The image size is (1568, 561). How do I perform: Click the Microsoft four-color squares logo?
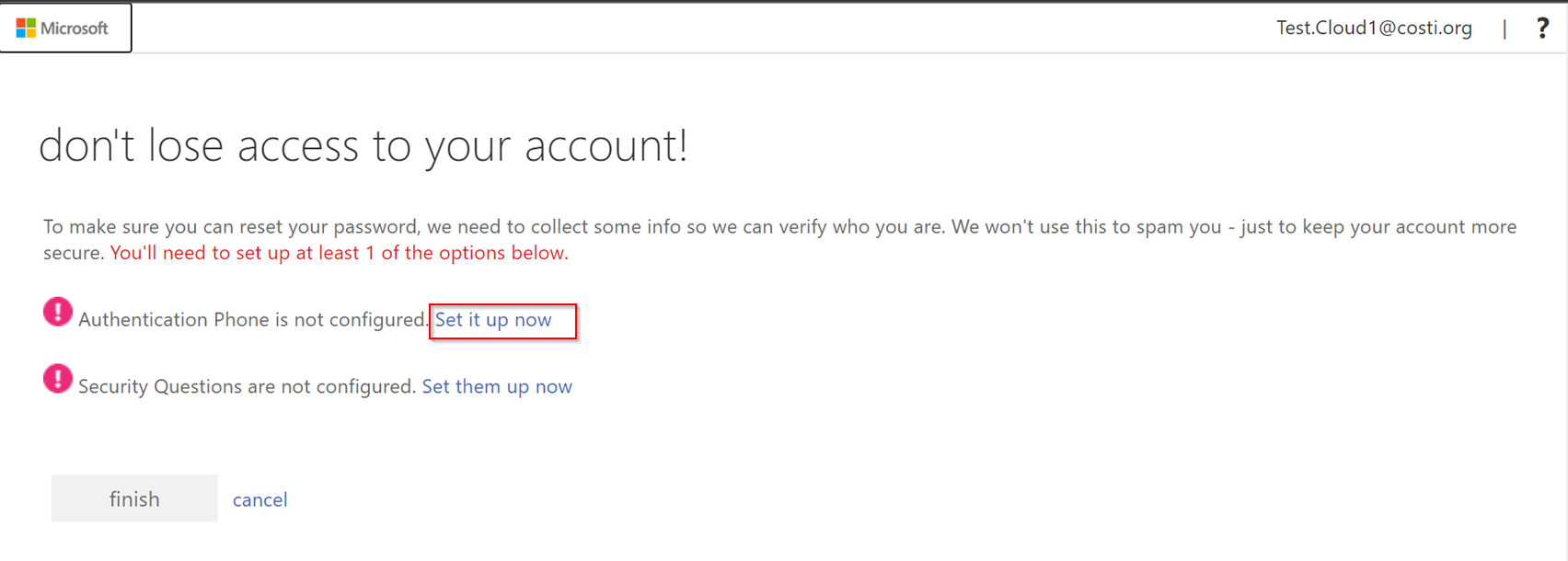pyautogui.click(x=26, y=29)
